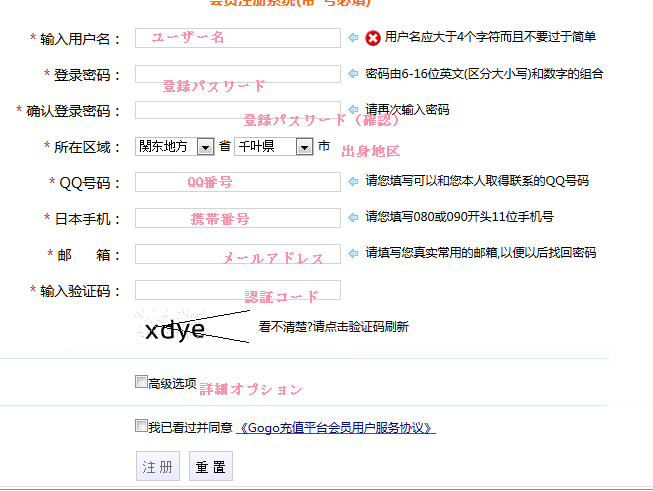Enable the 高级选项 advanced options checkbox

(x=141, y=382)
